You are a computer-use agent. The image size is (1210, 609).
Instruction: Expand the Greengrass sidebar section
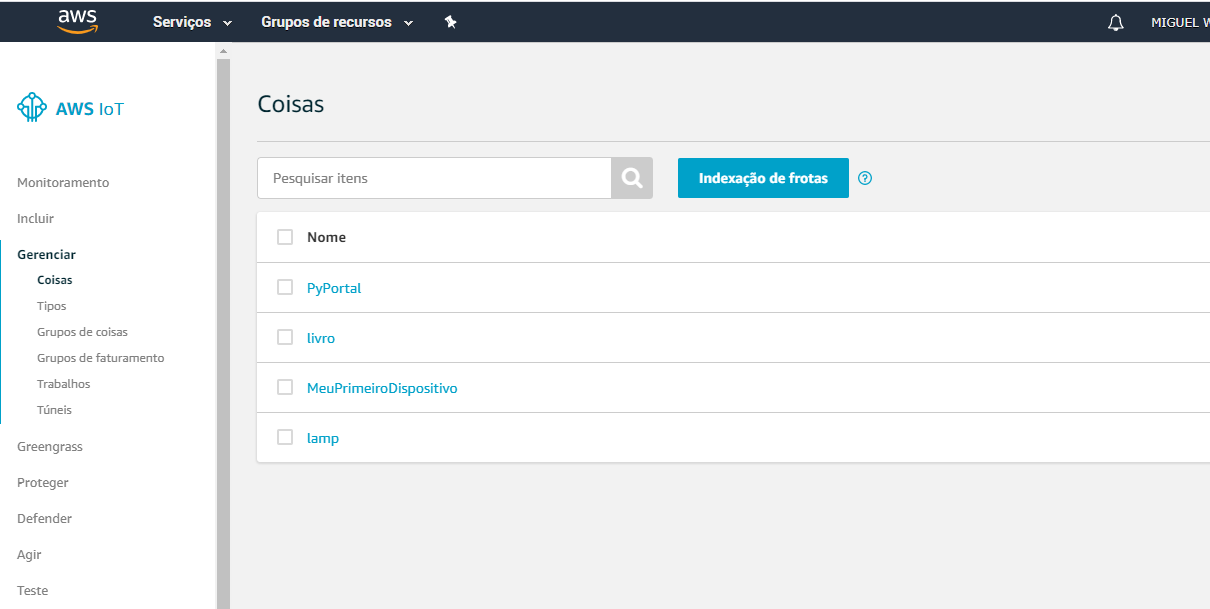50,447
